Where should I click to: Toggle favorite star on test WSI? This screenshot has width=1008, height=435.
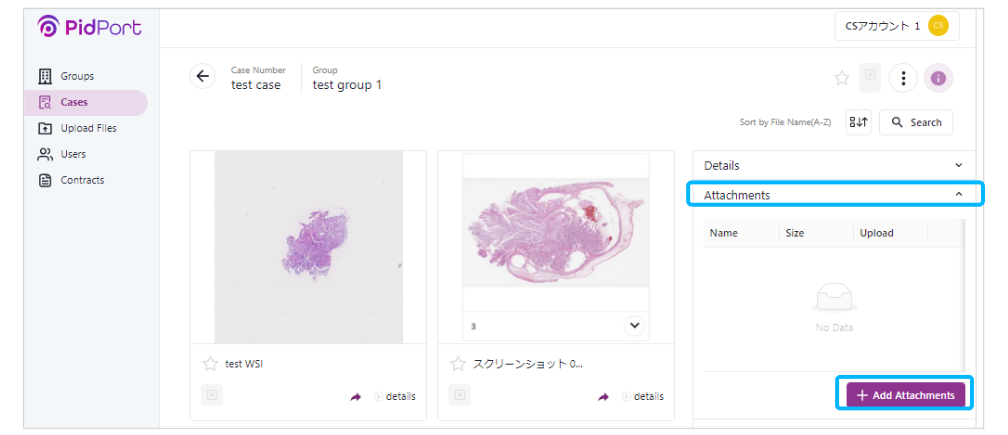(210, 364)
